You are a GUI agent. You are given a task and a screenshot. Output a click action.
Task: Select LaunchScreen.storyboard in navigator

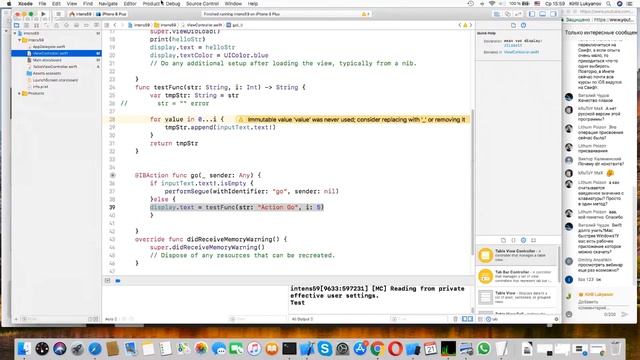coord(55,80)
